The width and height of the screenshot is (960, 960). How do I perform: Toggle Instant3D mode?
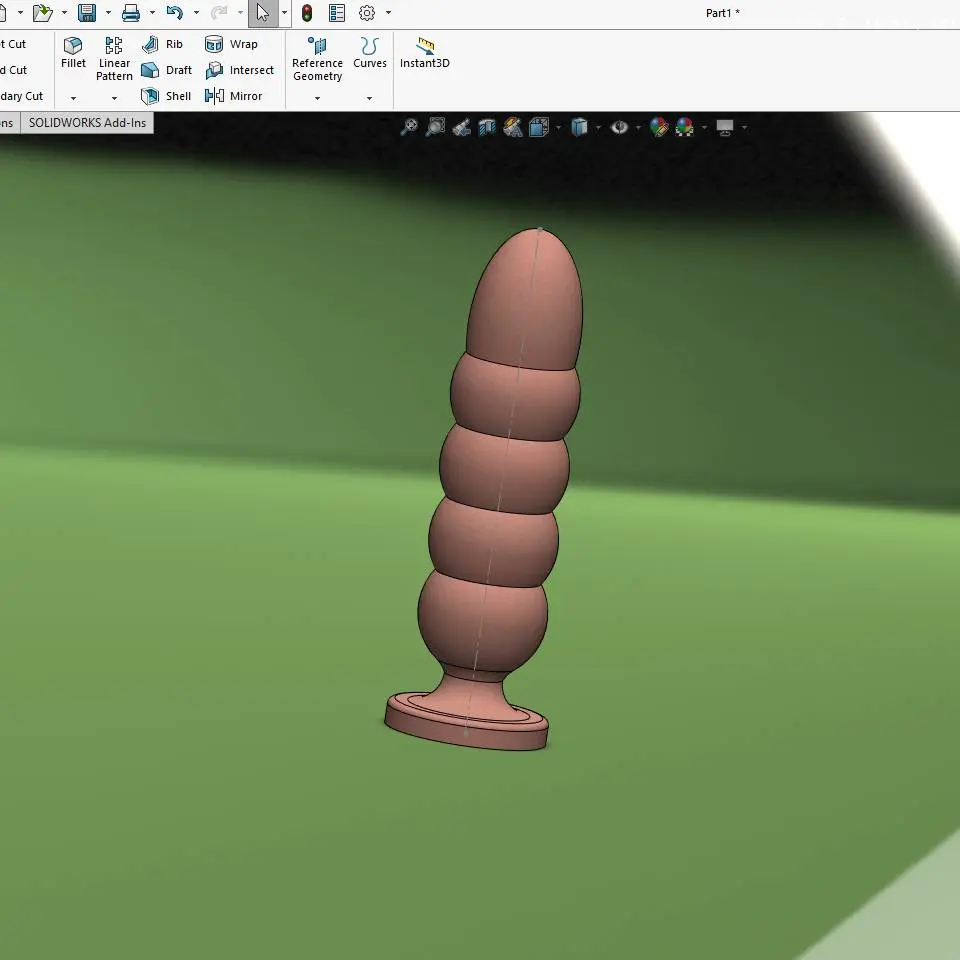tap(424, 53)
